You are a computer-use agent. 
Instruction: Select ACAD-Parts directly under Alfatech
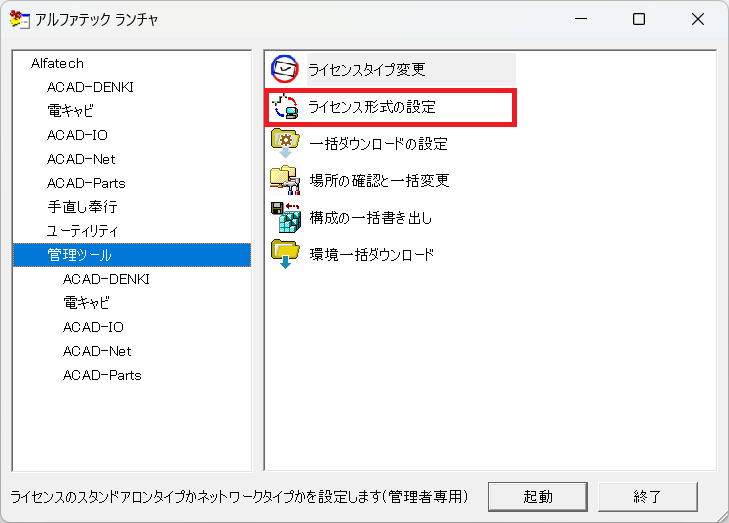click(x=86, y=183)
